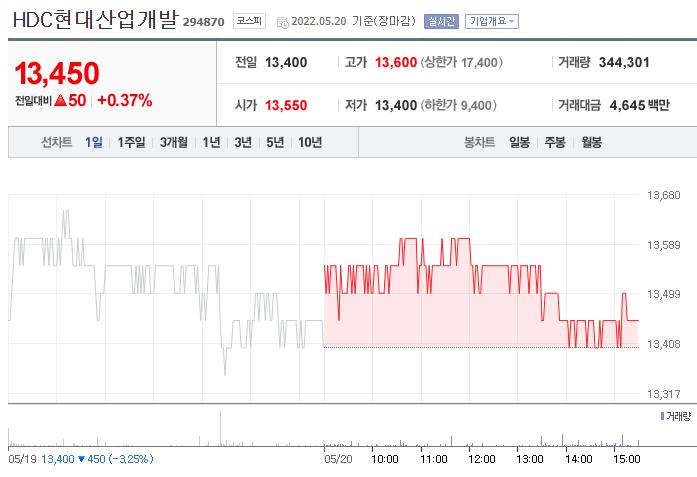Click the 13,317 y-axis label

(663, 394)
